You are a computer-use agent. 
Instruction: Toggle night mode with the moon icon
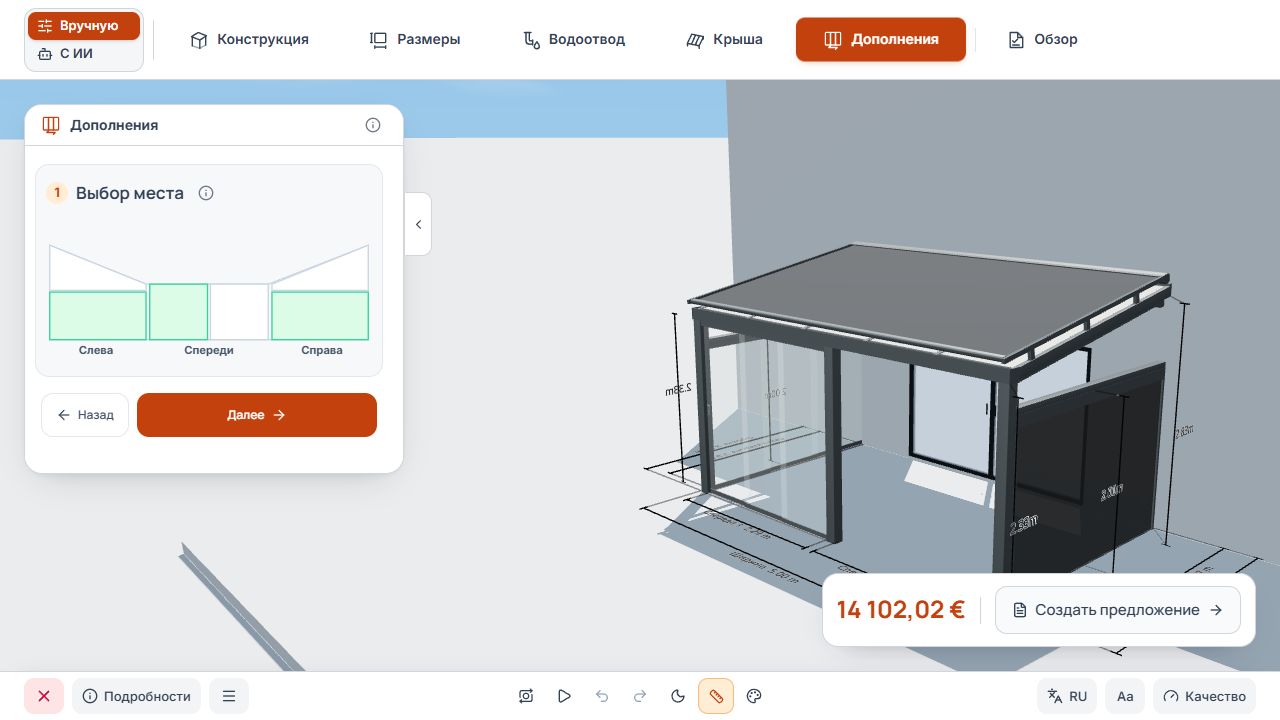click(x=678, y=696)
